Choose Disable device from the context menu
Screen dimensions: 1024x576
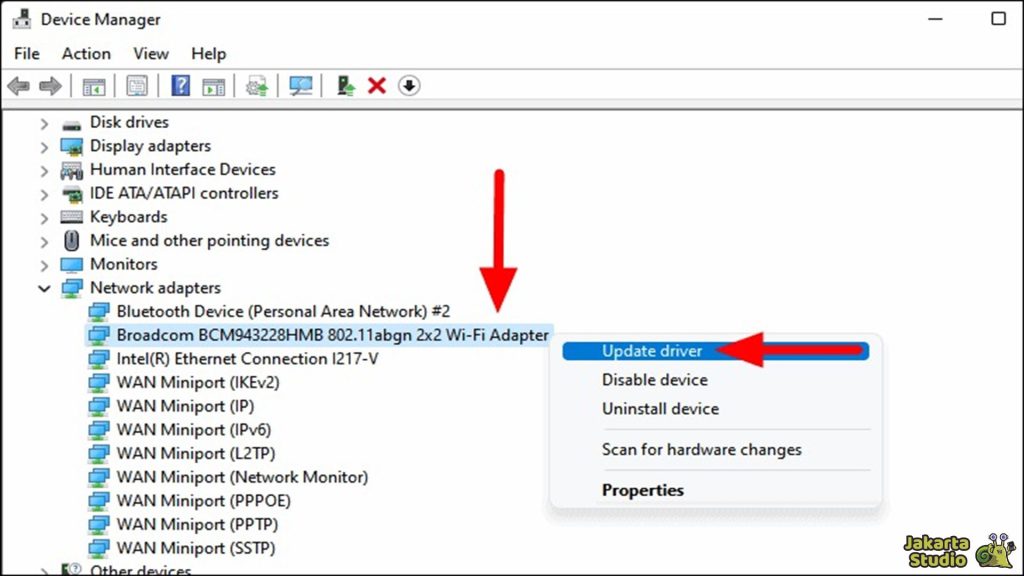point(655,380)
